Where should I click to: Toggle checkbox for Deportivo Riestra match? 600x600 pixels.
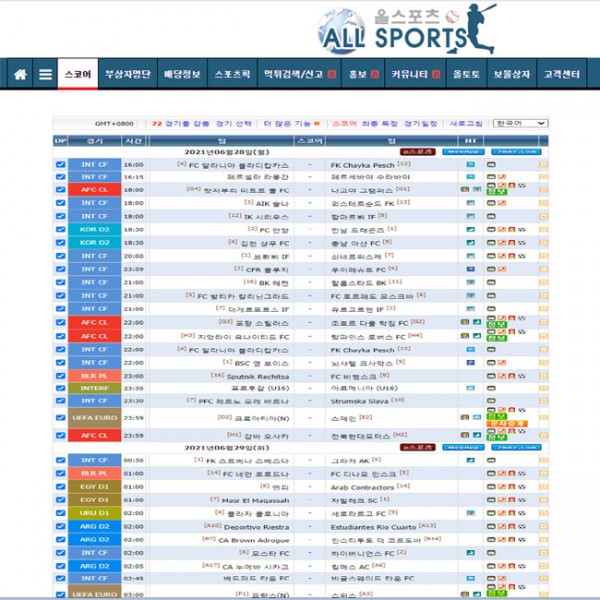point(60,525)
